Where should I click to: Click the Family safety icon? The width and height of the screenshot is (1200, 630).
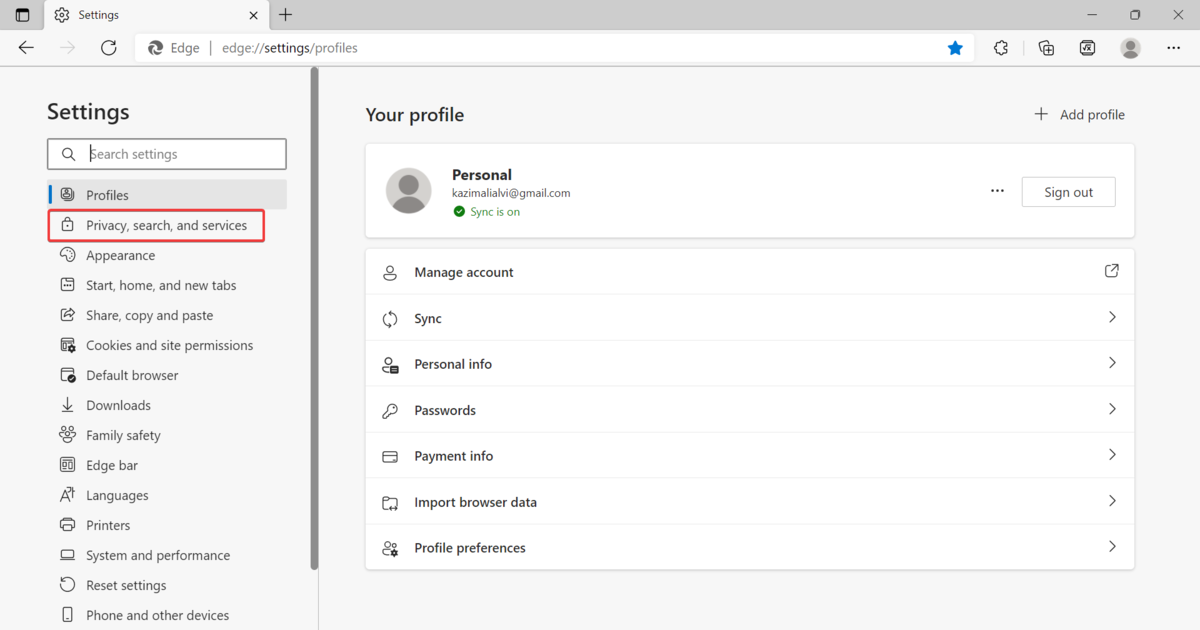pyautogui.click(x=67, y=435)
